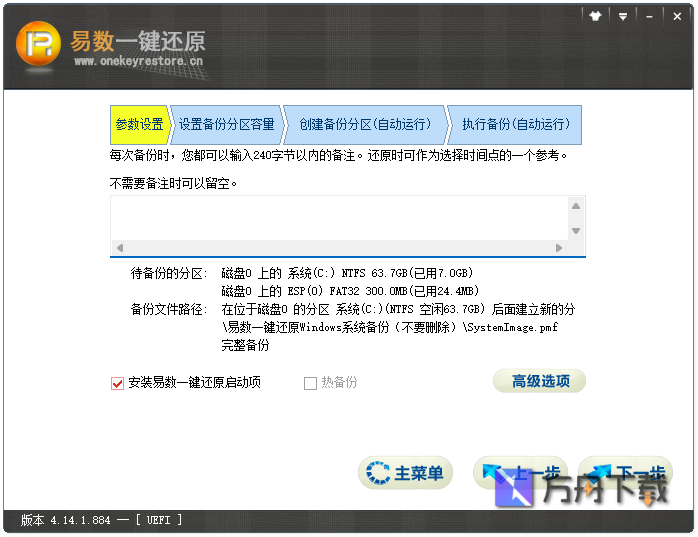Open 高级选项 advanced options

tap(540, 381)
